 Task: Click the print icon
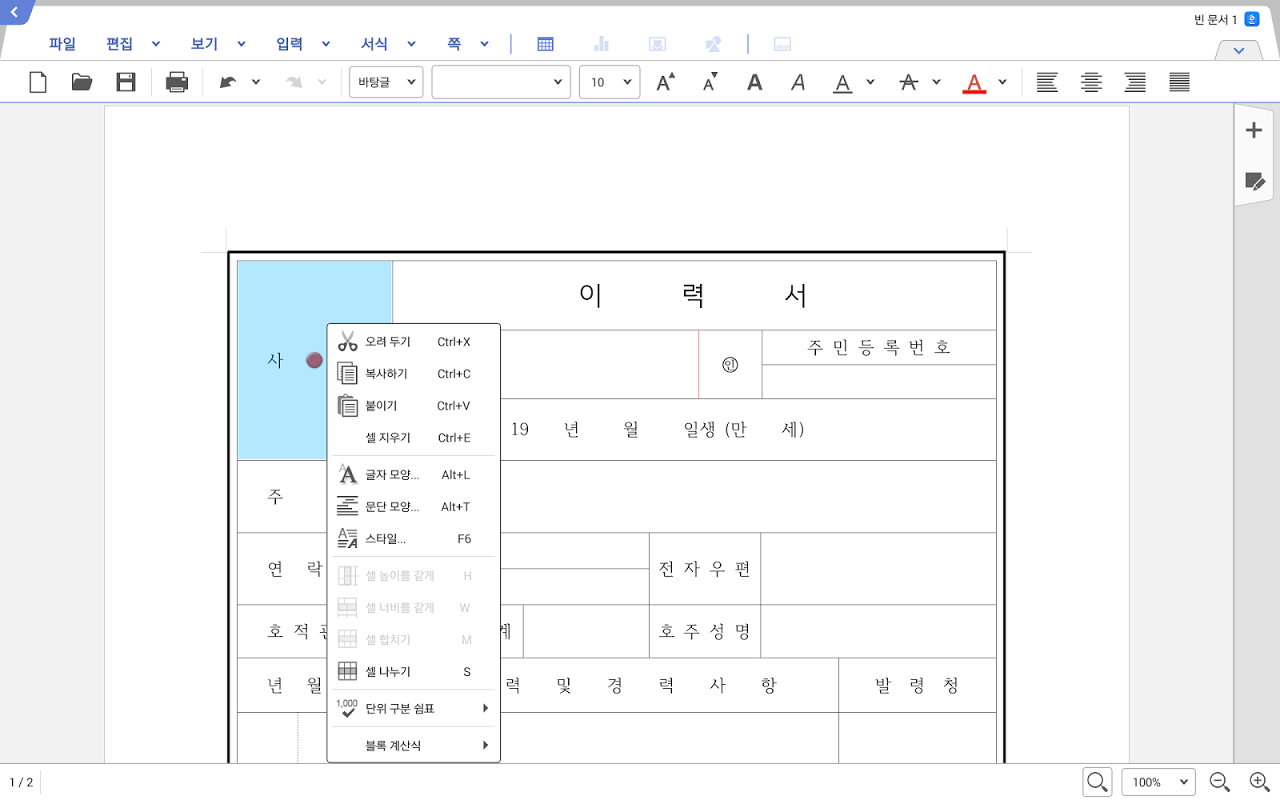click(x=177, y=82)
